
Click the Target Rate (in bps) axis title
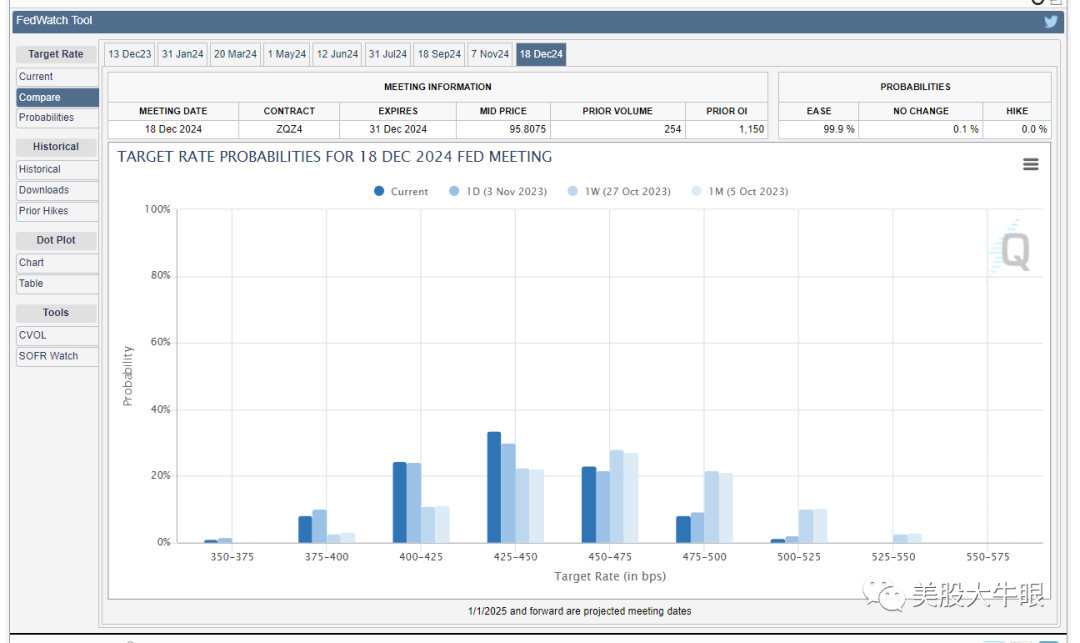tap(610, 576)
